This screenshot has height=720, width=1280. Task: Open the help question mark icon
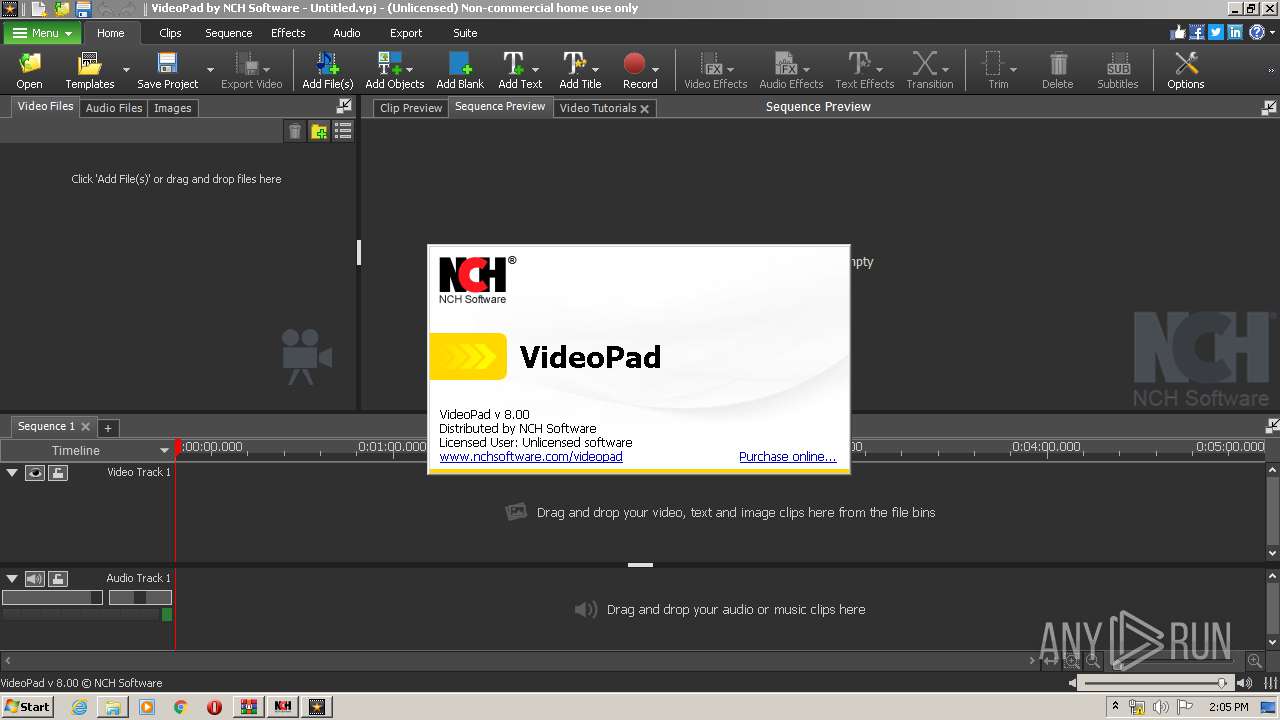1257,32
